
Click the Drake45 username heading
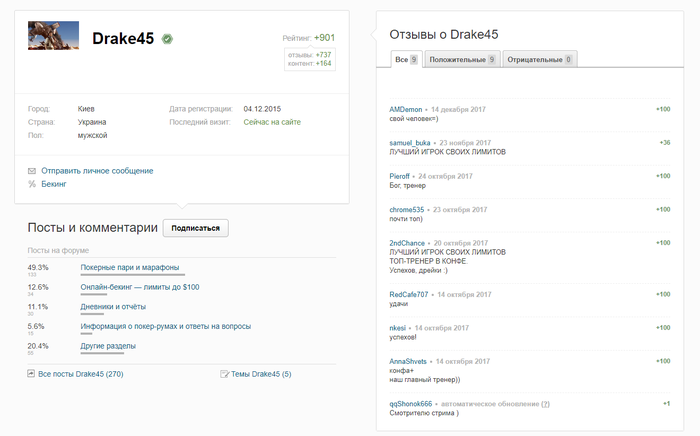123,39
